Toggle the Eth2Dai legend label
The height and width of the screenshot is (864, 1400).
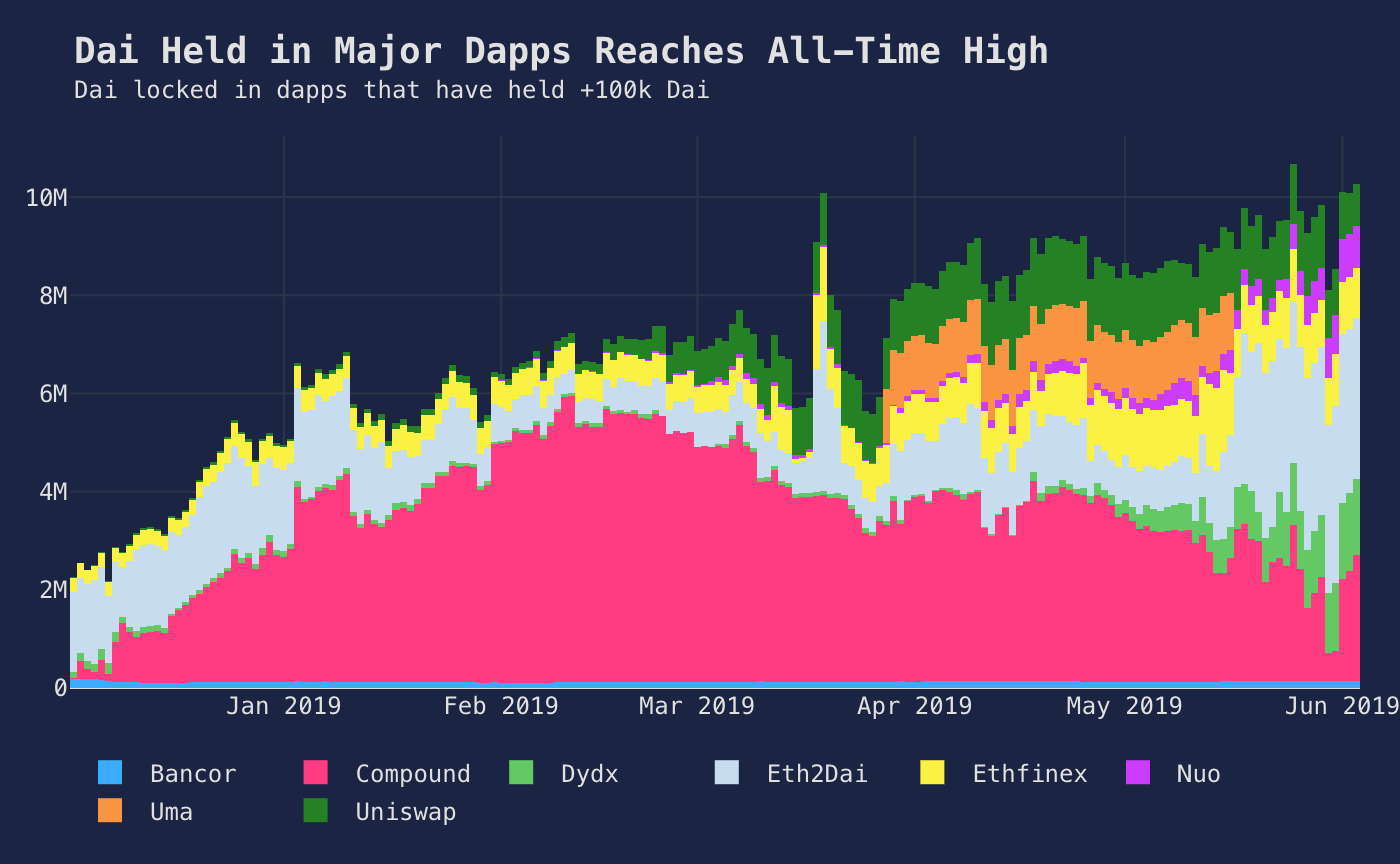coord(817,774)
